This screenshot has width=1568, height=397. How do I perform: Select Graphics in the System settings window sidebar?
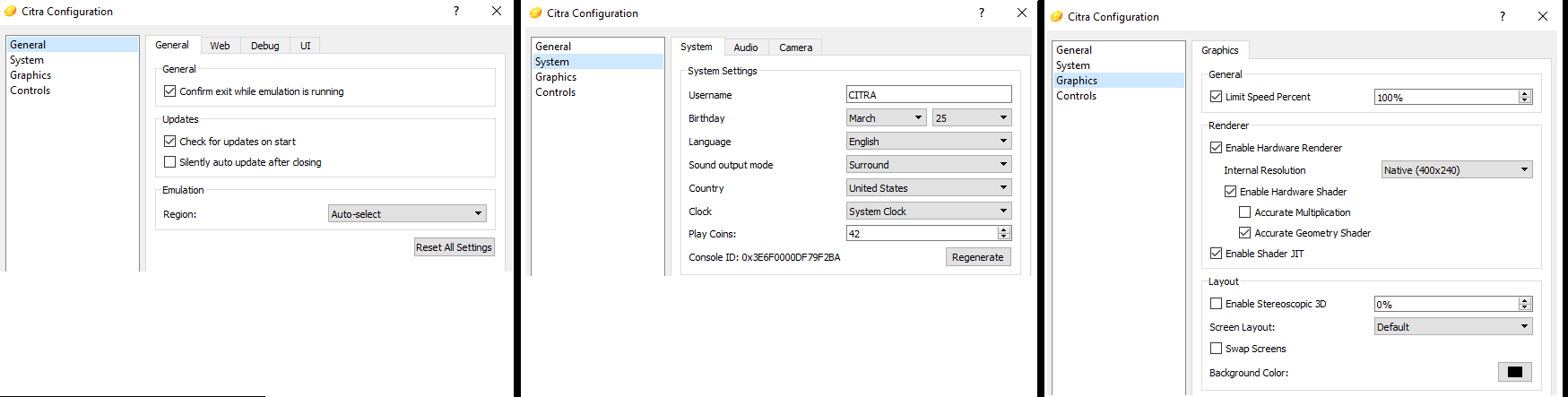pos(597,77)
